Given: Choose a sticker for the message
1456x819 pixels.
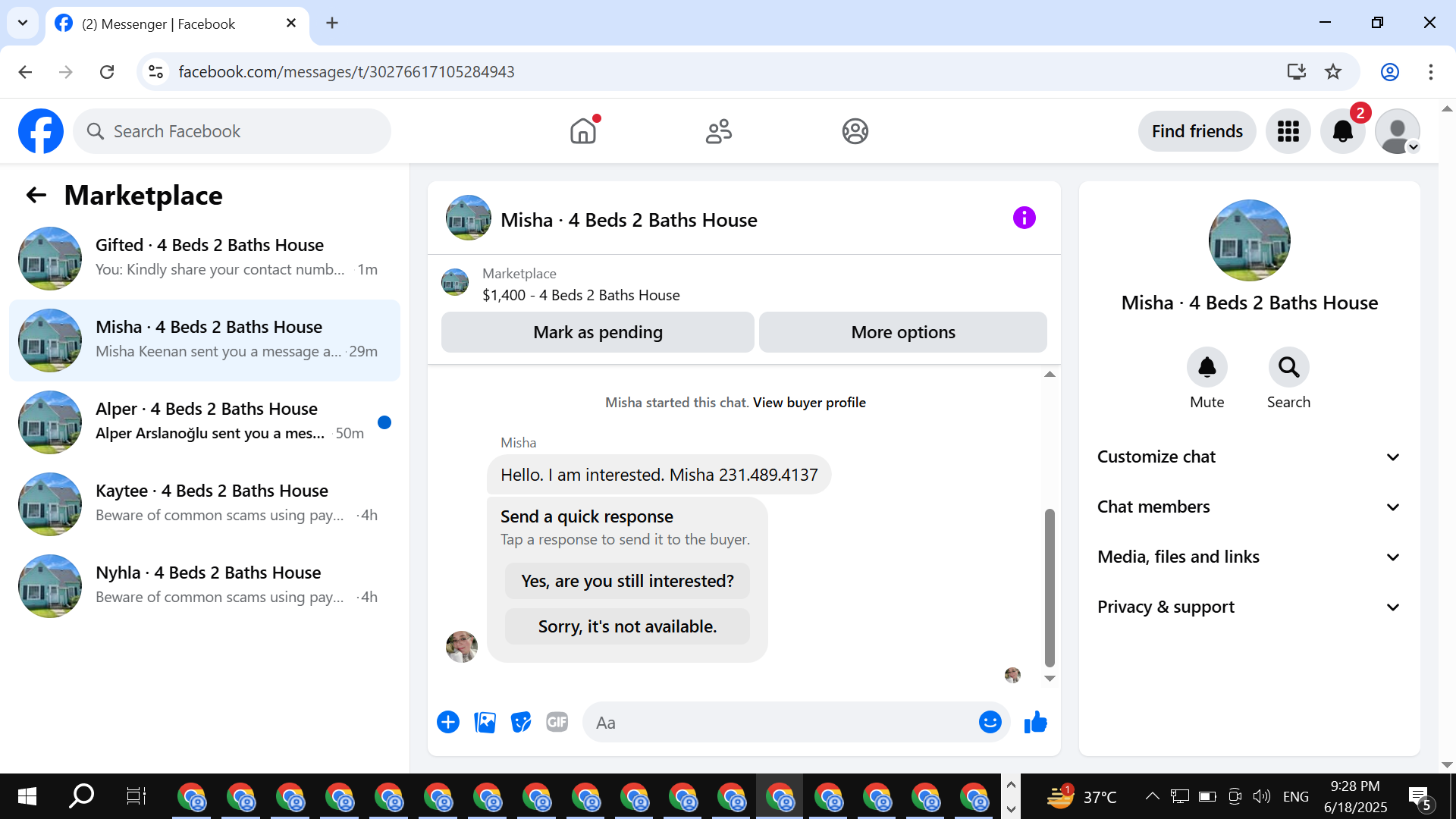Looking at the screenshot, I should tap(521, 722).
